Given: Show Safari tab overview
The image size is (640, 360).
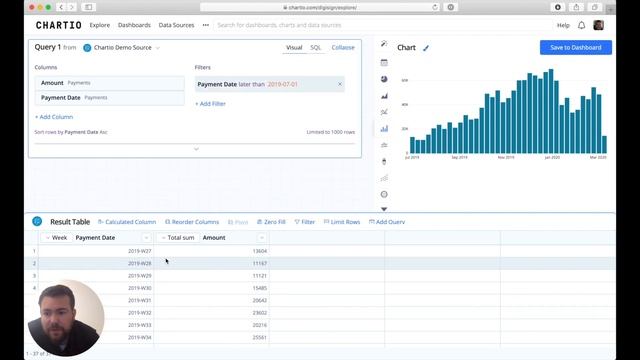Looking at the screenshot, I should pos(595,7).
